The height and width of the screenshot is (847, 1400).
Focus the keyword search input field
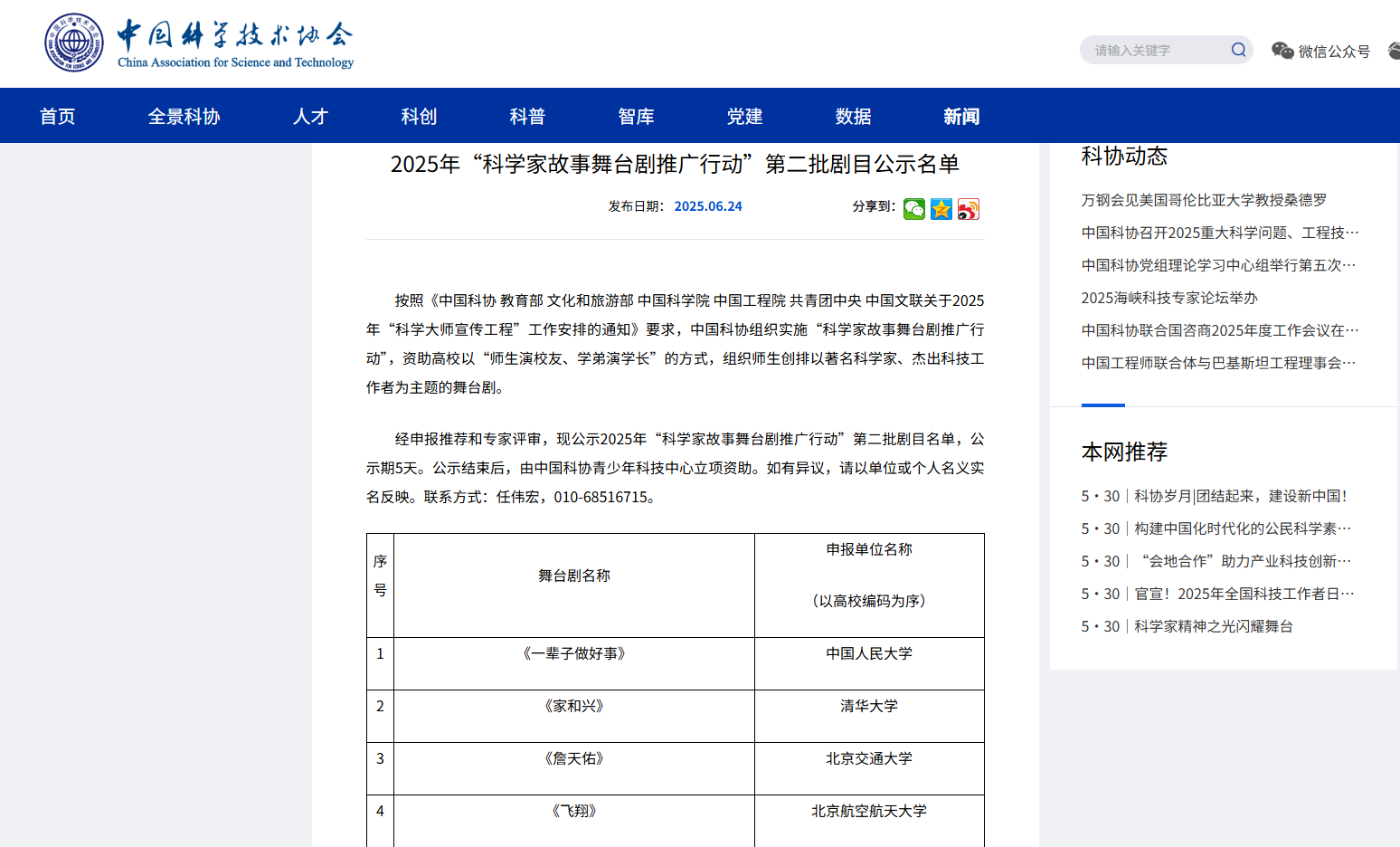coord(1155,51)
